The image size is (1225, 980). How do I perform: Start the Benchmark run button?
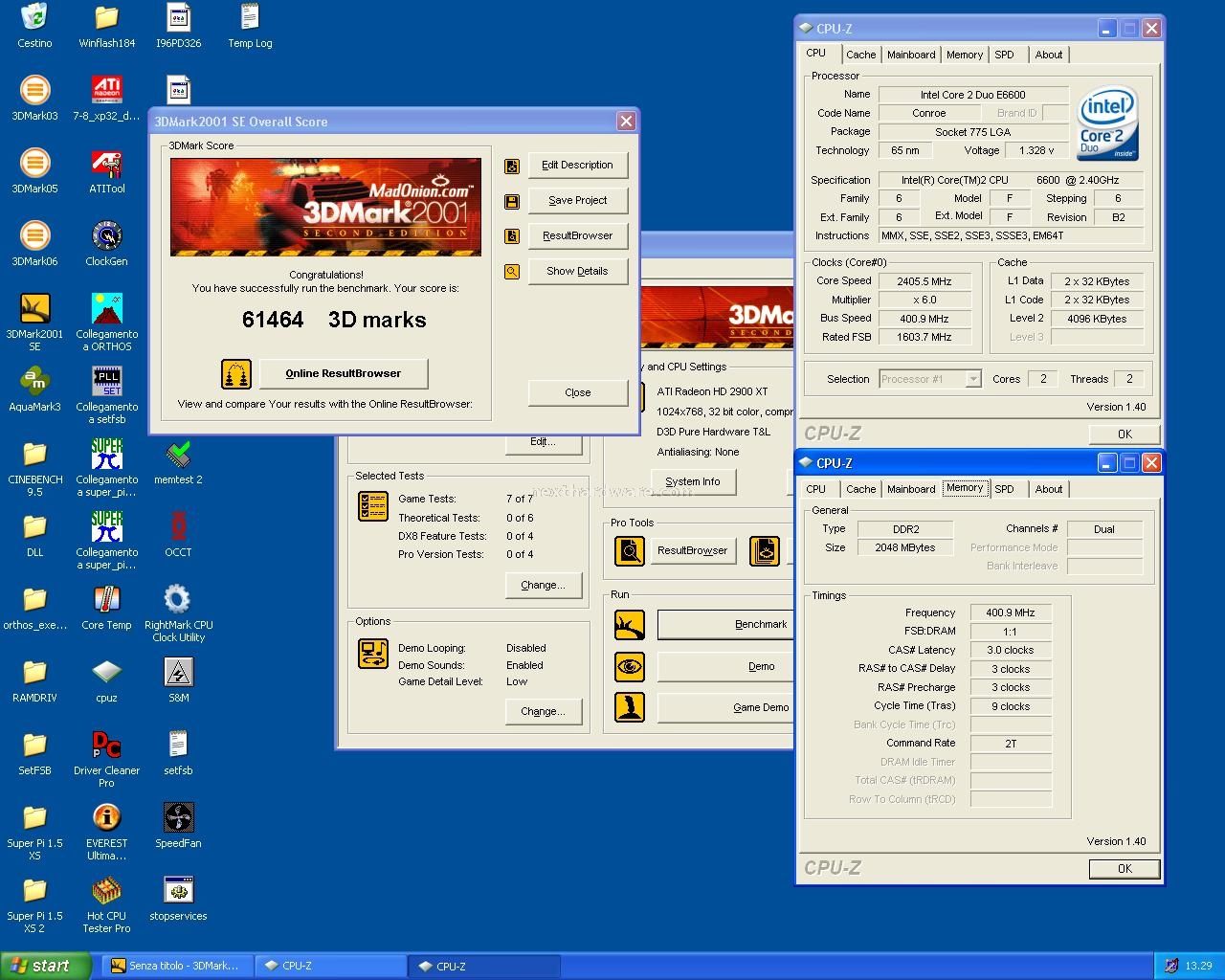725,624
